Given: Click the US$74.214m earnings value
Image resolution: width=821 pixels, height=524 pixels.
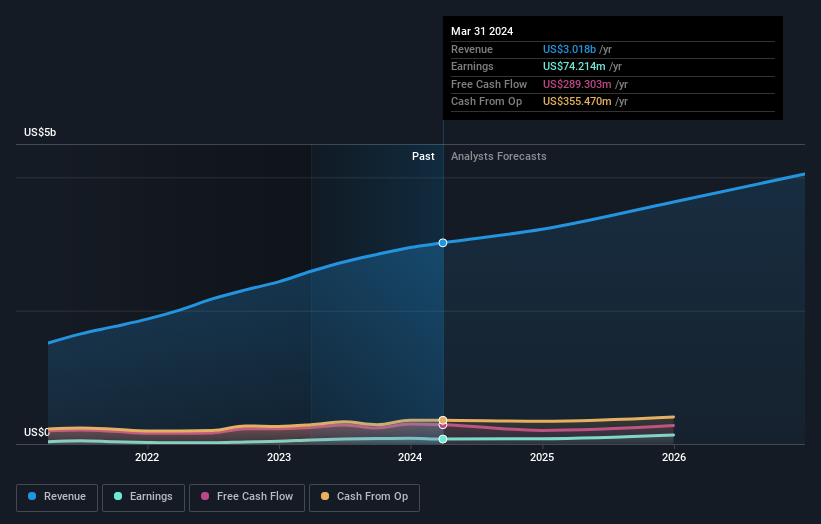Looking at the screenshot, I should [574, 66].
